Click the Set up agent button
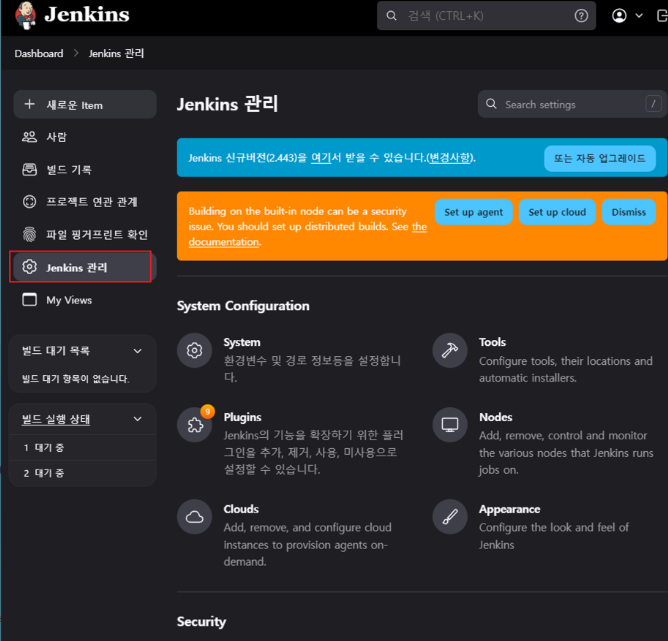This screenshot has height=641, width=668. click(473, 212)
